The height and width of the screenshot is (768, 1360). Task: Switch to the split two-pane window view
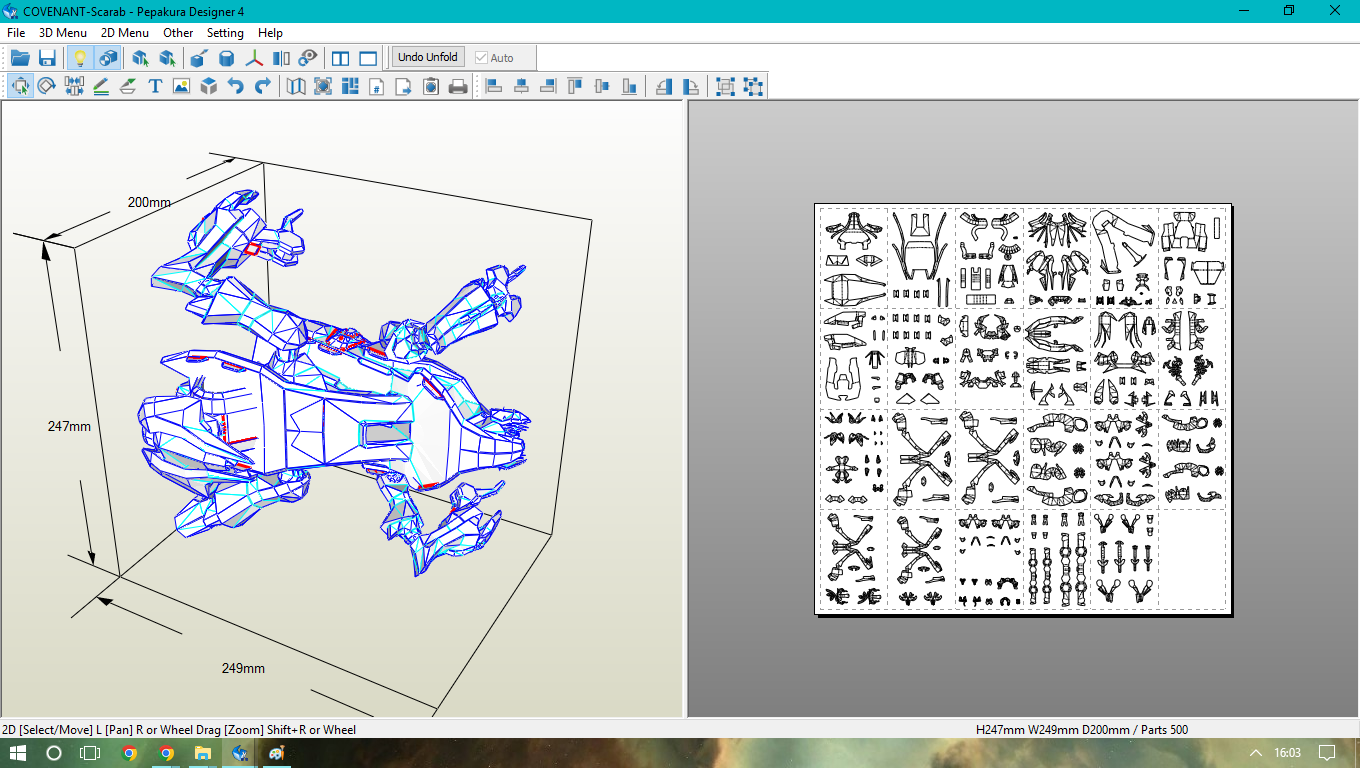point(341,58)
